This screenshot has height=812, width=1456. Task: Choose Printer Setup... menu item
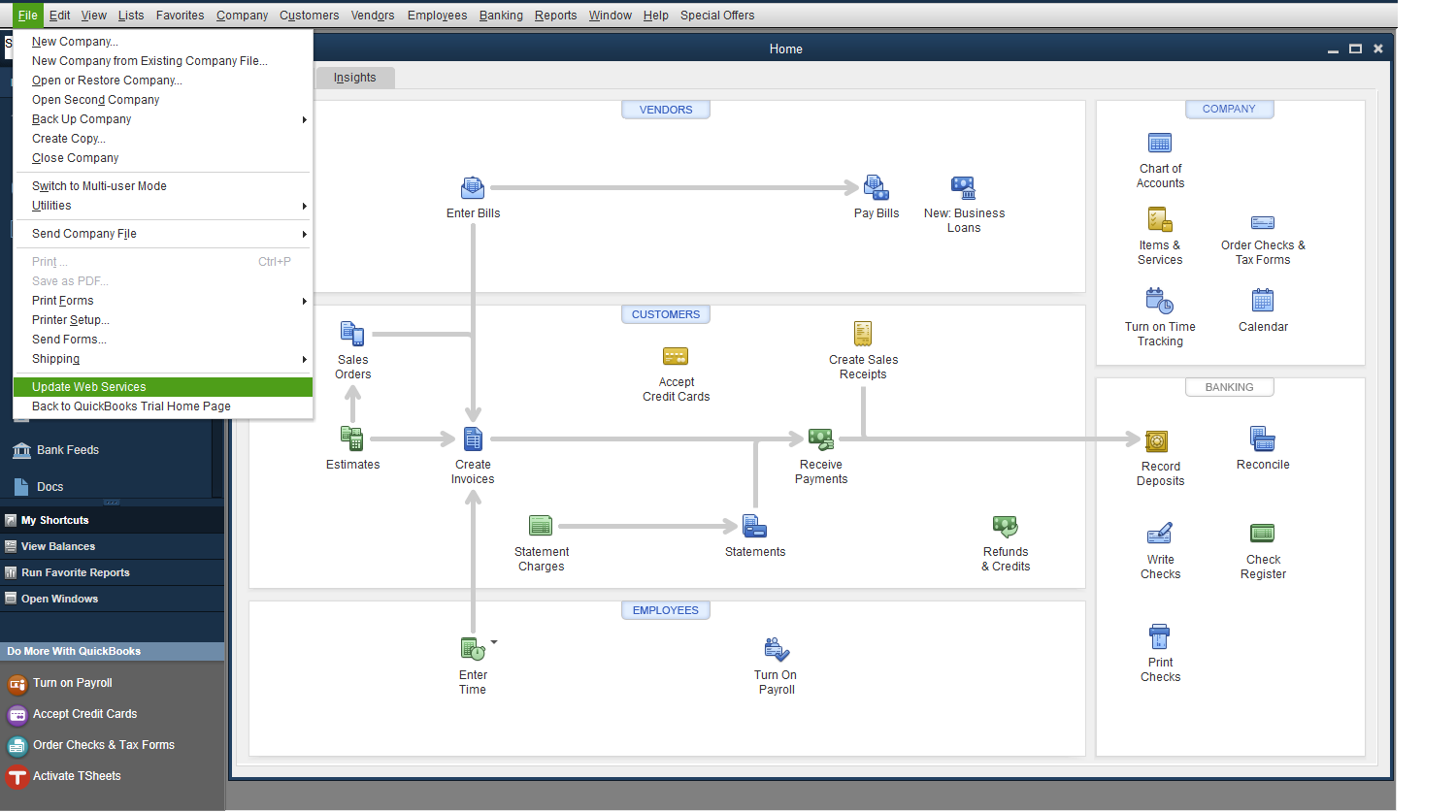click(163, 320)
